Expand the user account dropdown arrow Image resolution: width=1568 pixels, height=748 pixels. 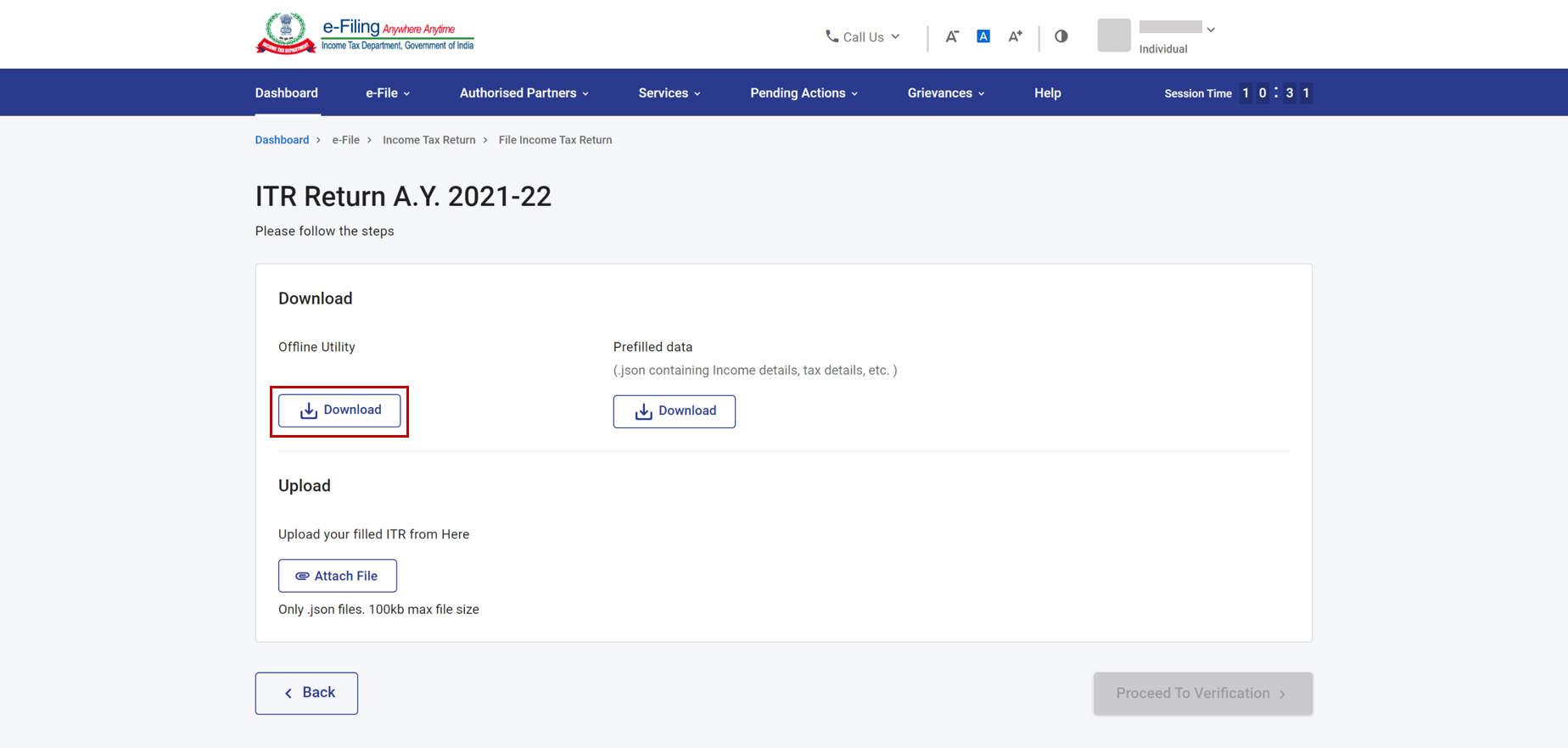(1211, 30)
